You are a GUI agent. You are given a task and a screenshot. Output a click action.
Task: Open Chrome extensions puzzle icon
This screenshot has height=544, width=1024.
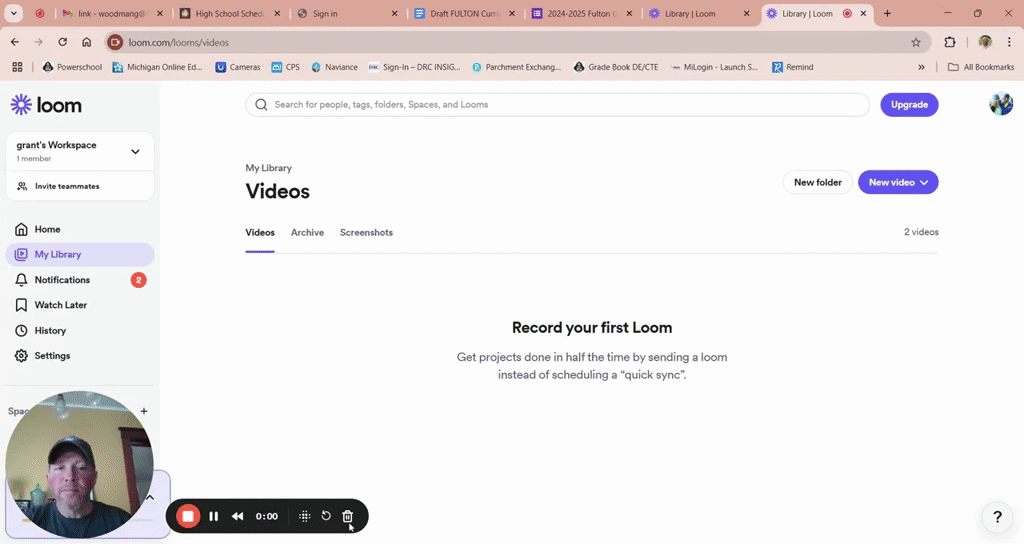click(950, 42)
